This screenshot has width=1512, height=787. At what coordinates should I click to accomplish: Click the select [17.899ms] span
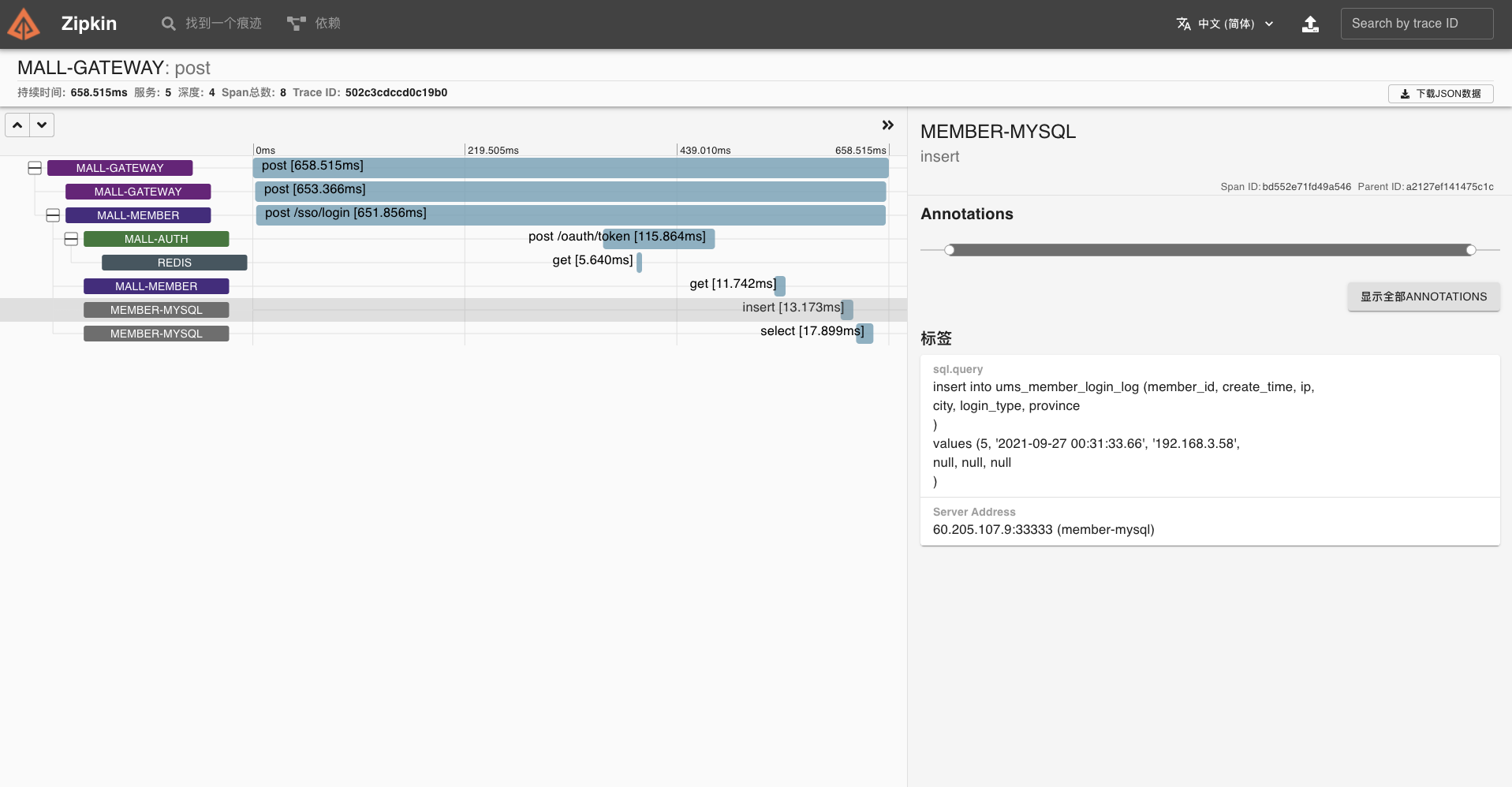coord(864,333)
